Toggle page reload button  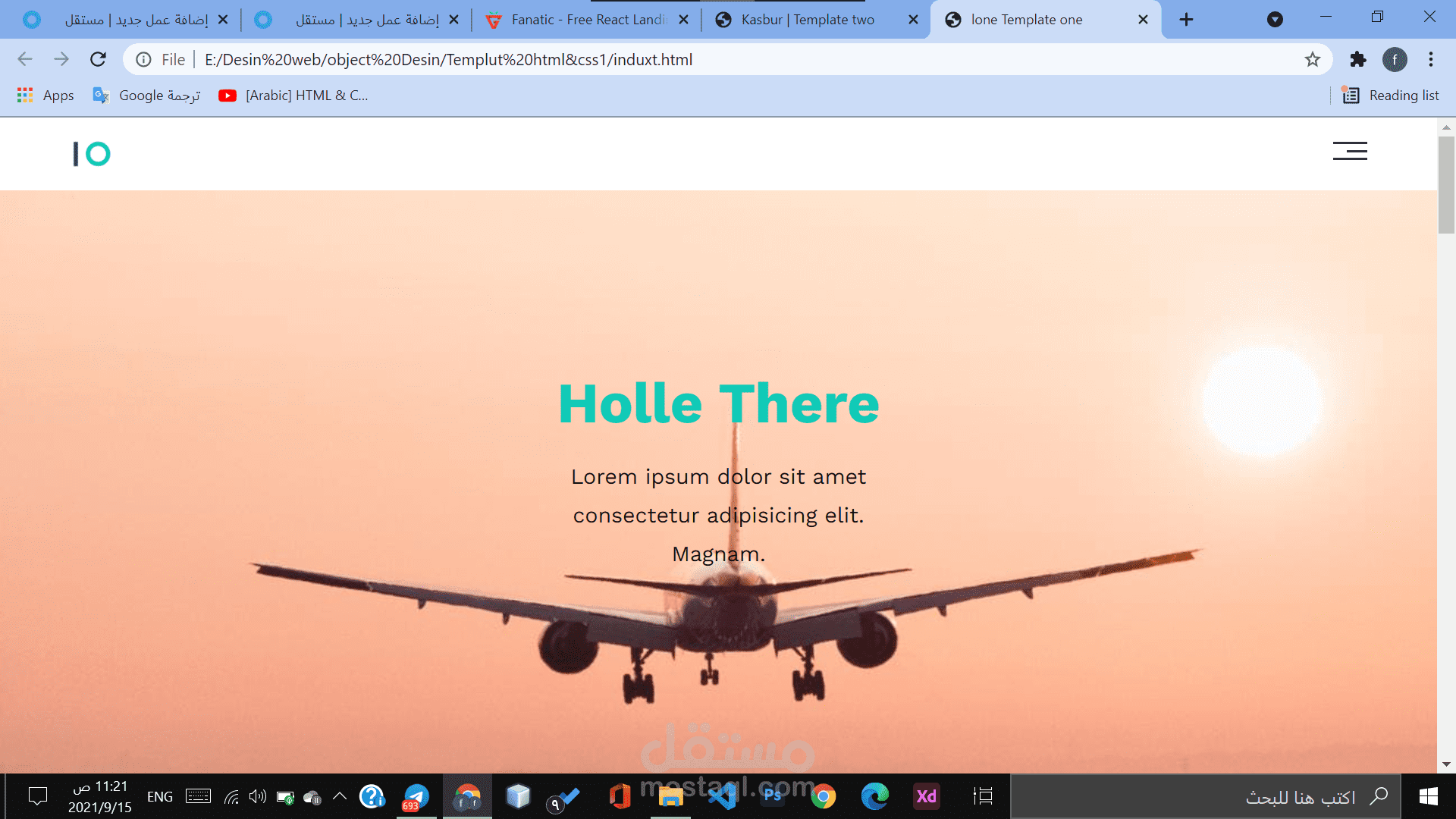[98, 60]
